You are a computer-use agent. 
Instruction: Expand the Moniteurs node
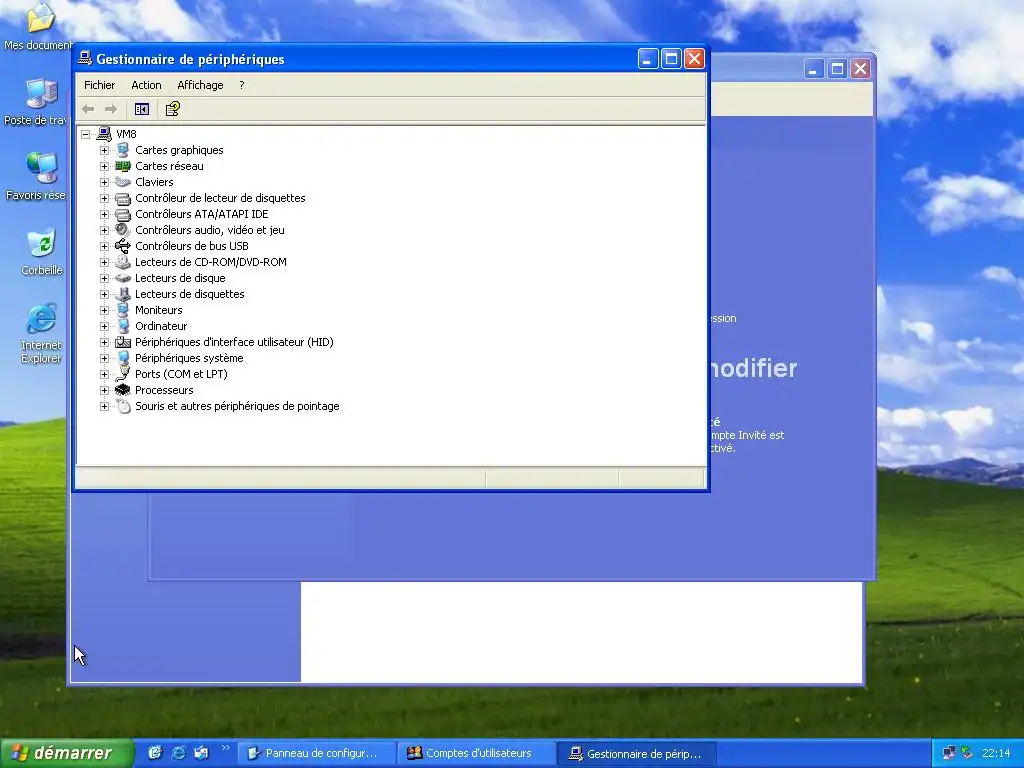point(104,310)
